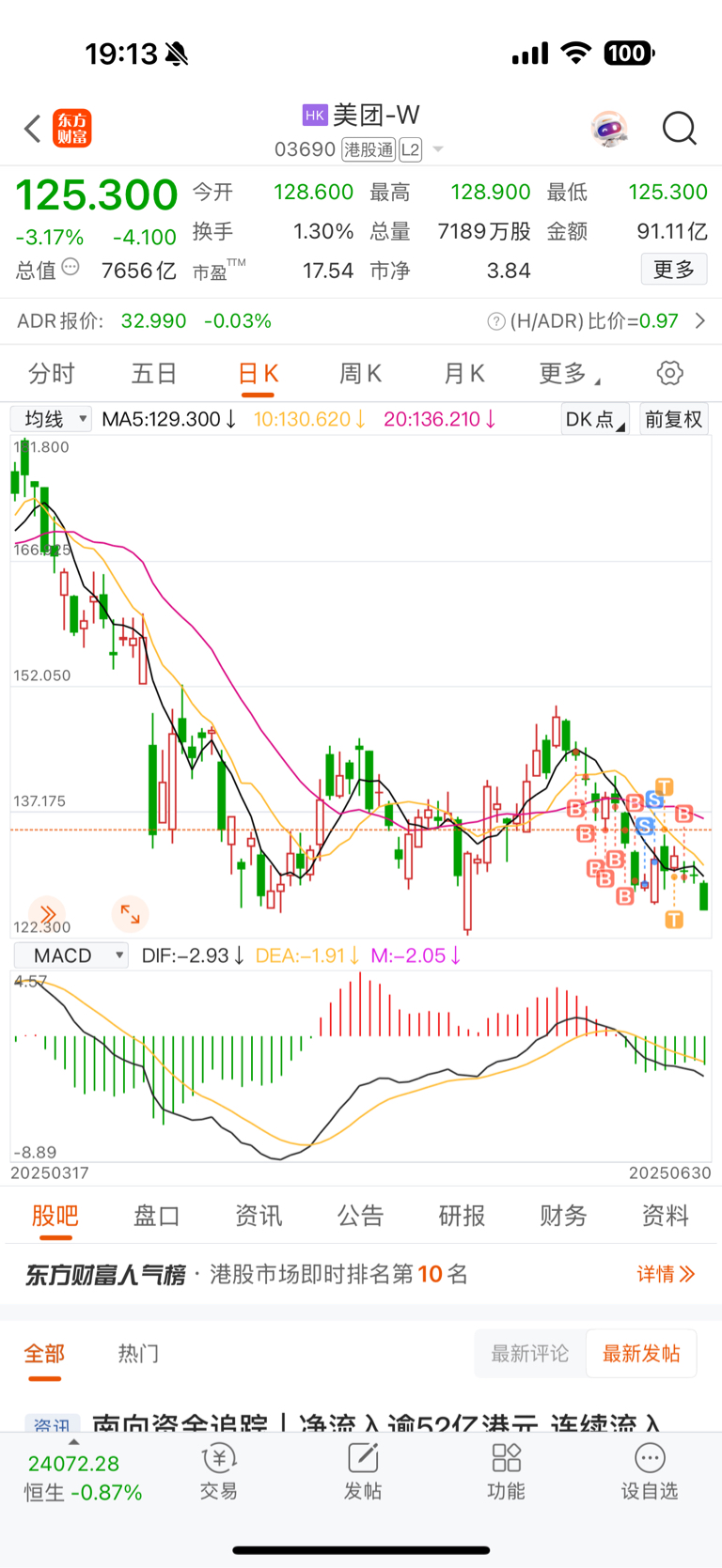Open the 盘口 tab
The image size is (722, 1568).
157,1216
